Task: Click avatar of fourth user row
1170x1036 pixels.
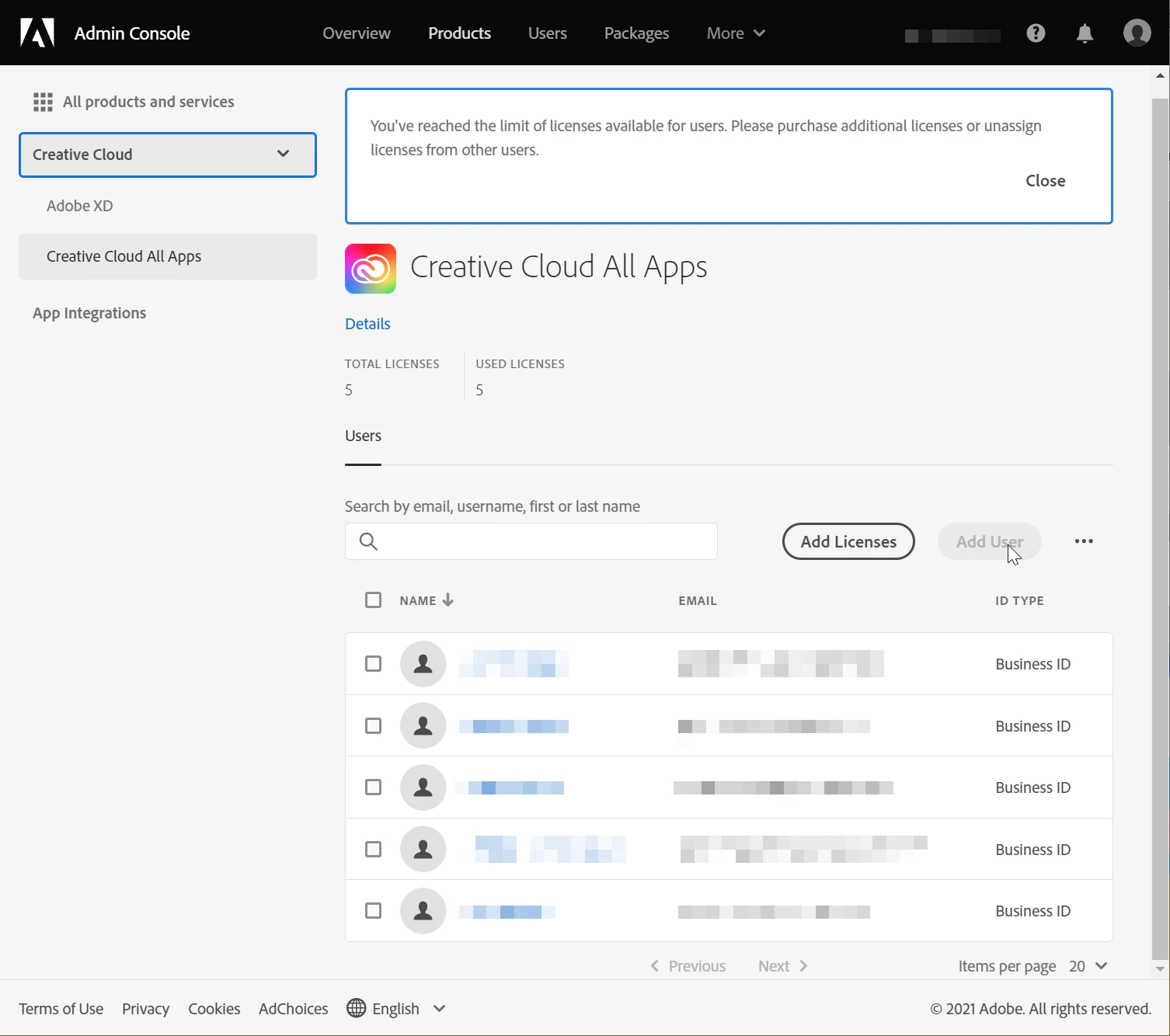Action: coord(423,849)
